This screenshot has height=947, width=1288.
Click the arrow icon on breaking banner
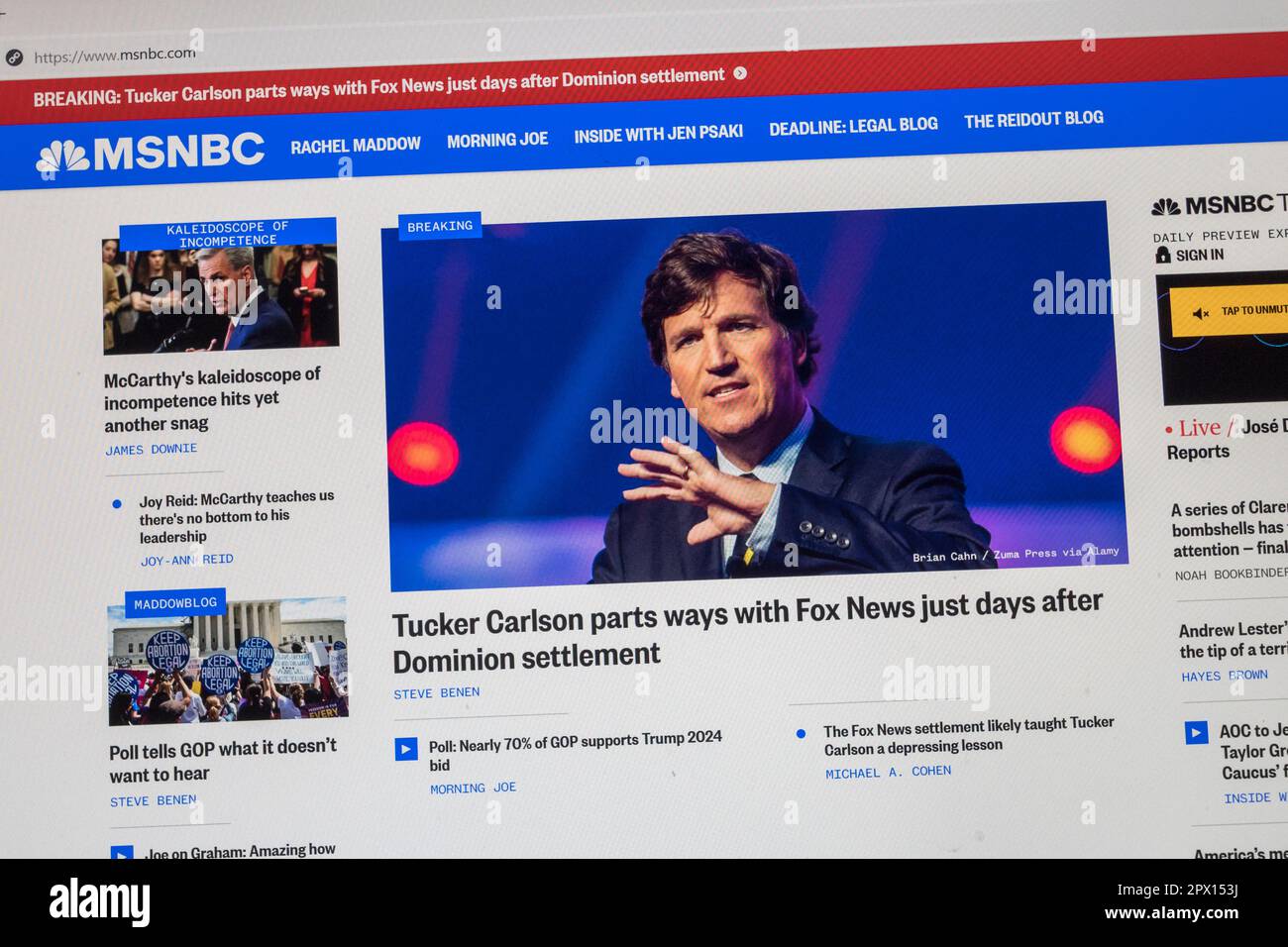[x=739, y=73]
